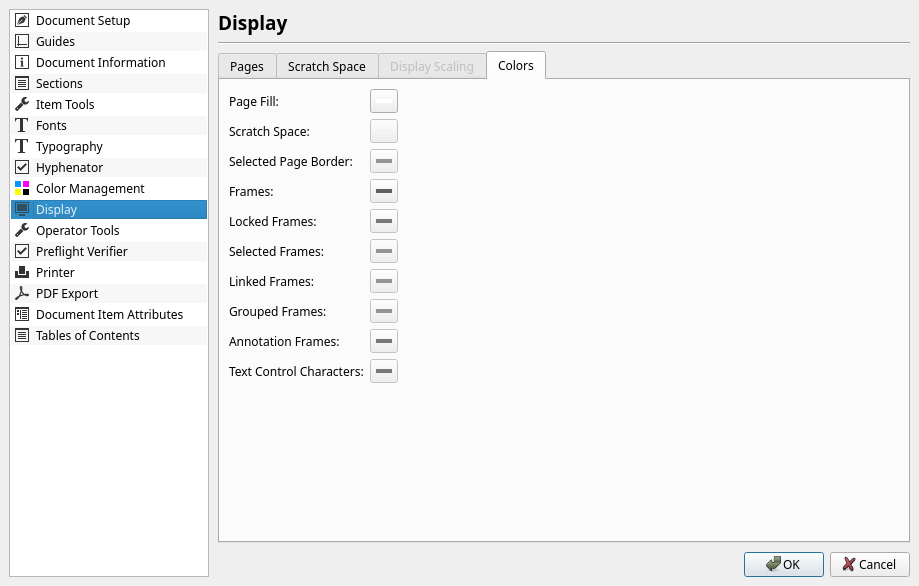The width and height of the screenshot is (919, 586).
Task: Switch to the Pages tab
Action: 247,67
